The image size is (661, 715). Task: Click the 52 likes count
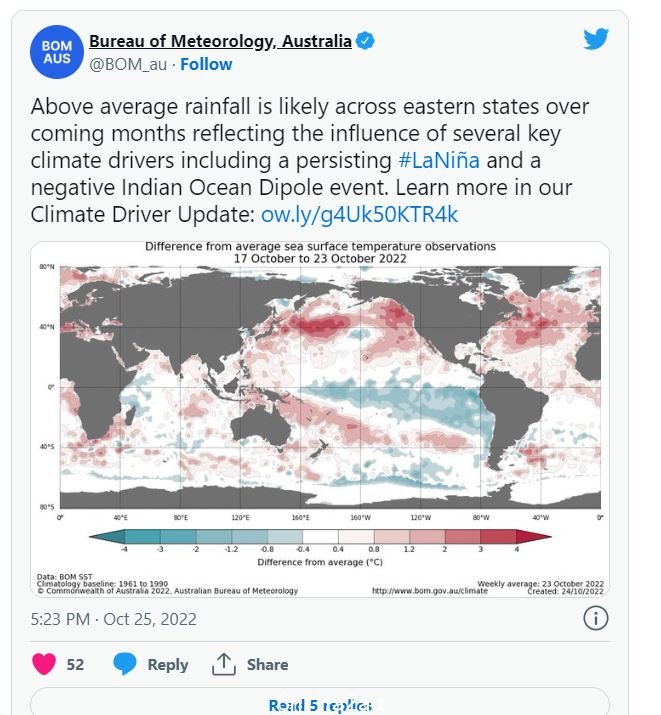[75, 664]
